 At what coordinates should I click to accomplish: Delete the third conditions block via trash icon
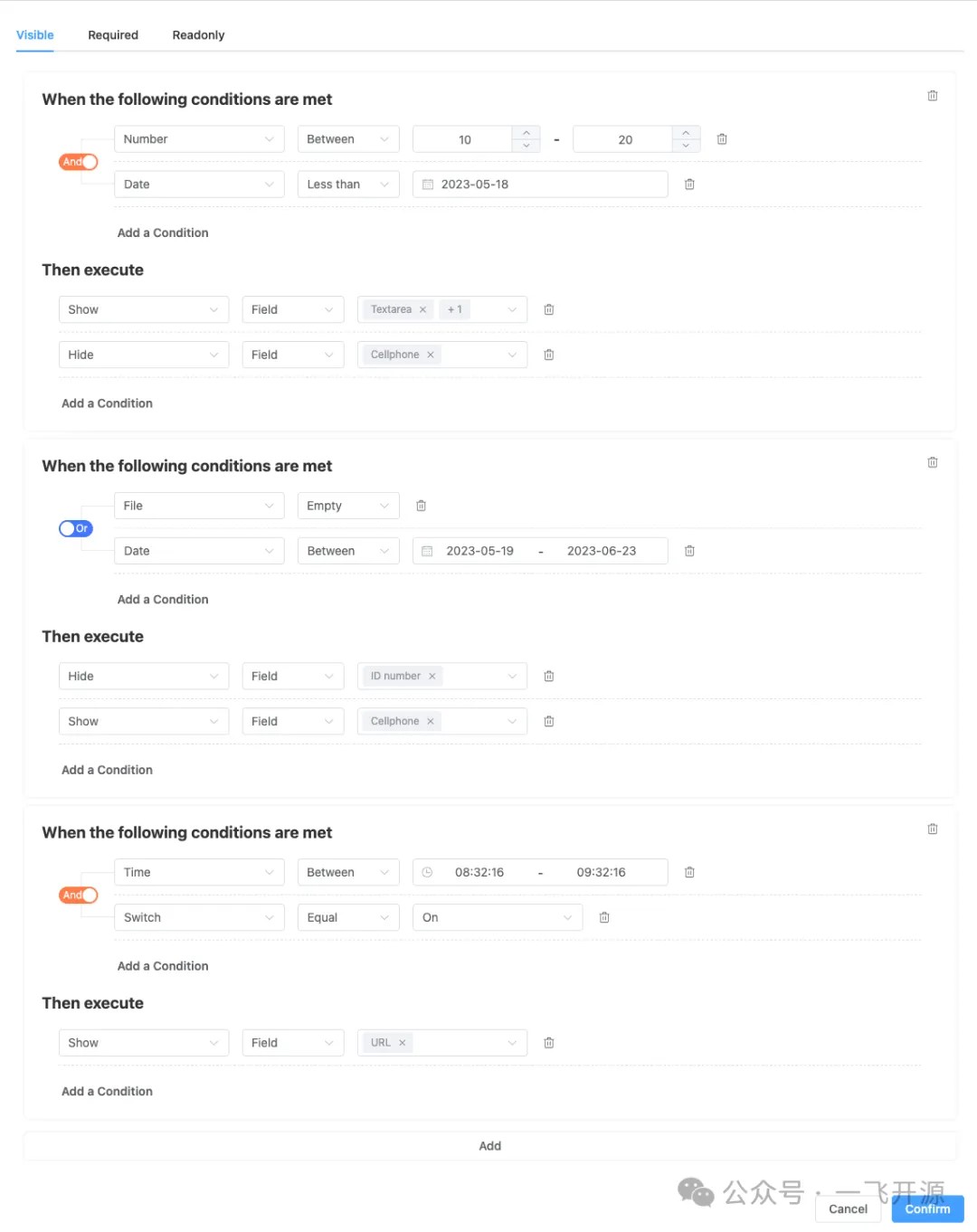pos(933,829)
